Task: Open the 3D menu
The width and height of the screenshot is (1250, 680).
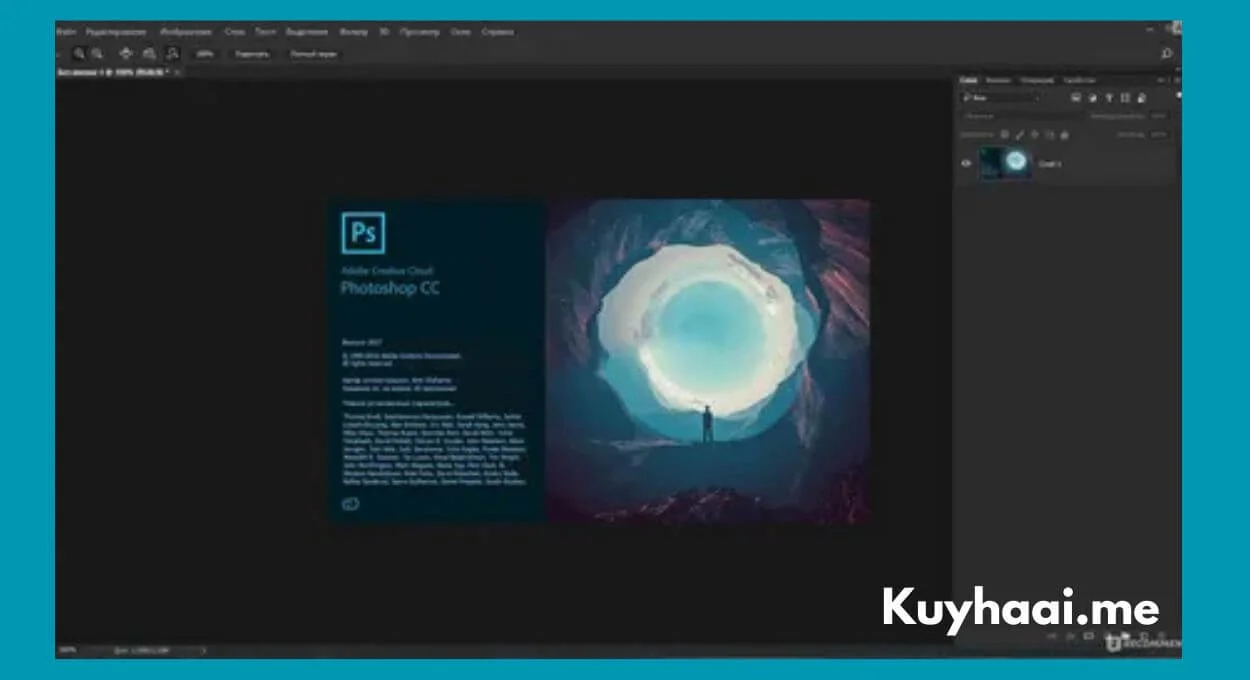Action: point(384,32)
